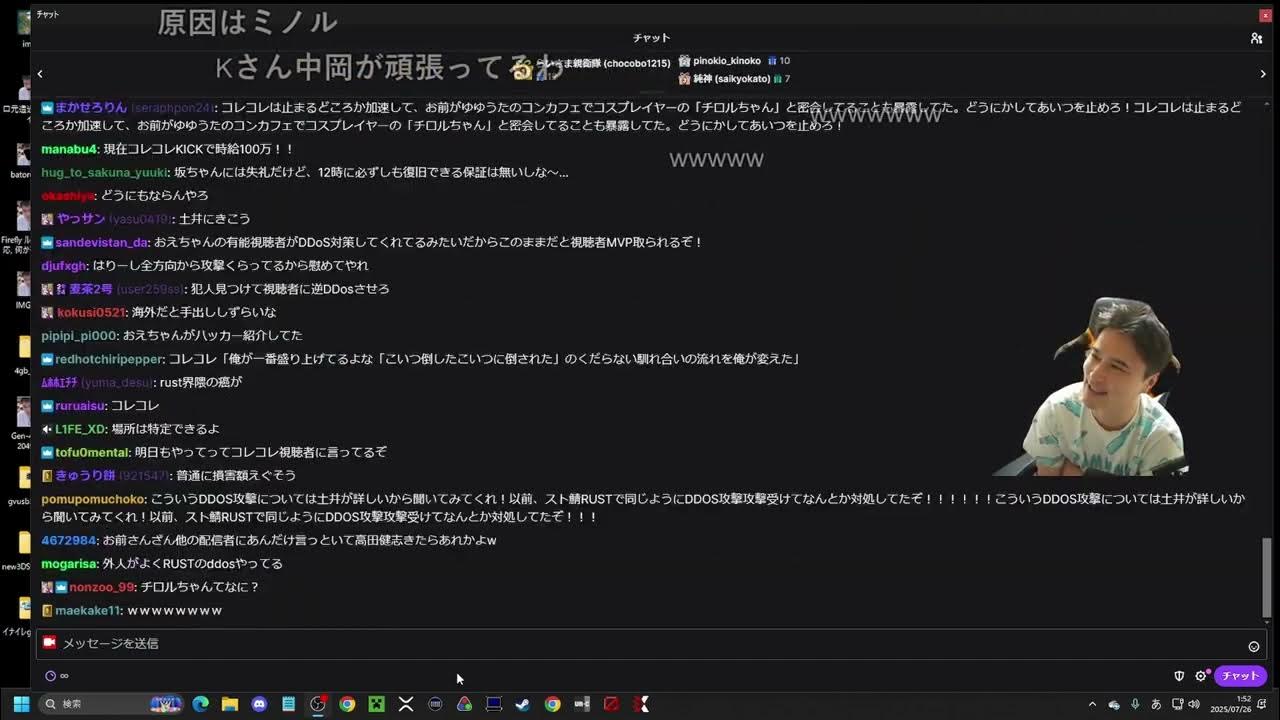Click username pipipi_pi000 in chat
1280x720 pixels.
[x=79, y=336]
